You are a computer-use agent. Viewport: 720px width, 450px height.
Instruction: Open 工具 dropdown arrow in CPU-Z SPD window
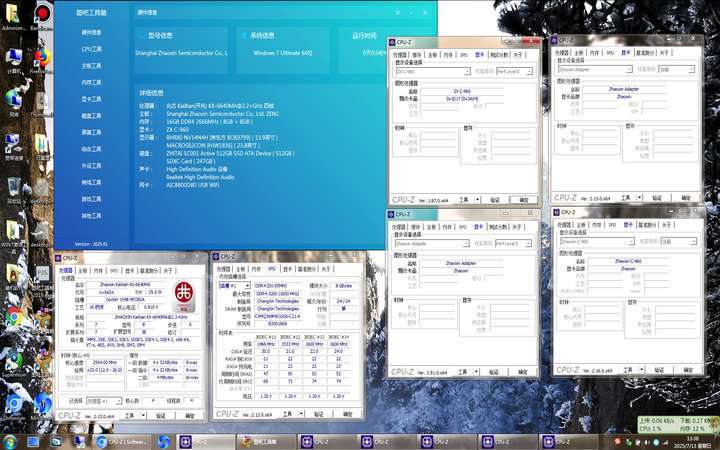[301, 414]
